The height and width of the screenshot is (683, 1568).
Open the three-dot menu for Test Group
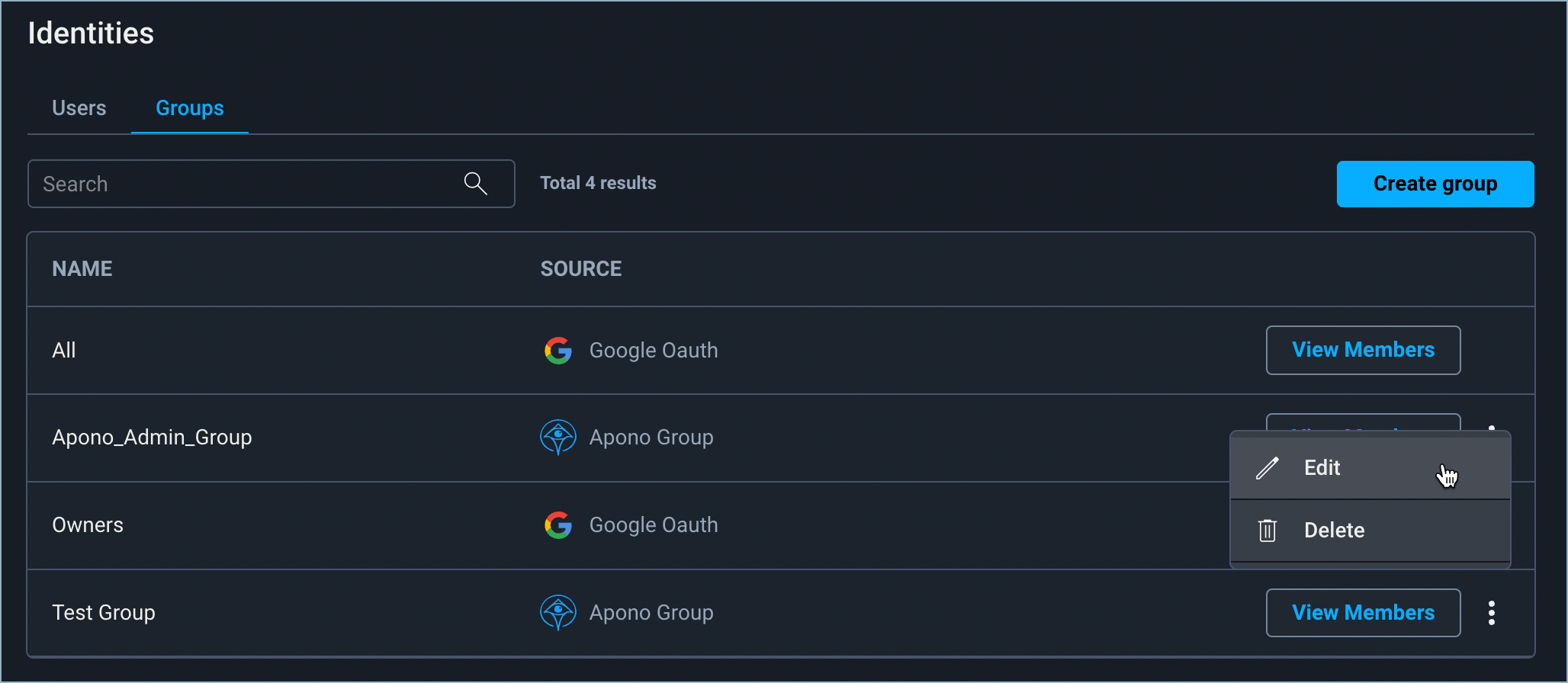(x=1491, y=613)
